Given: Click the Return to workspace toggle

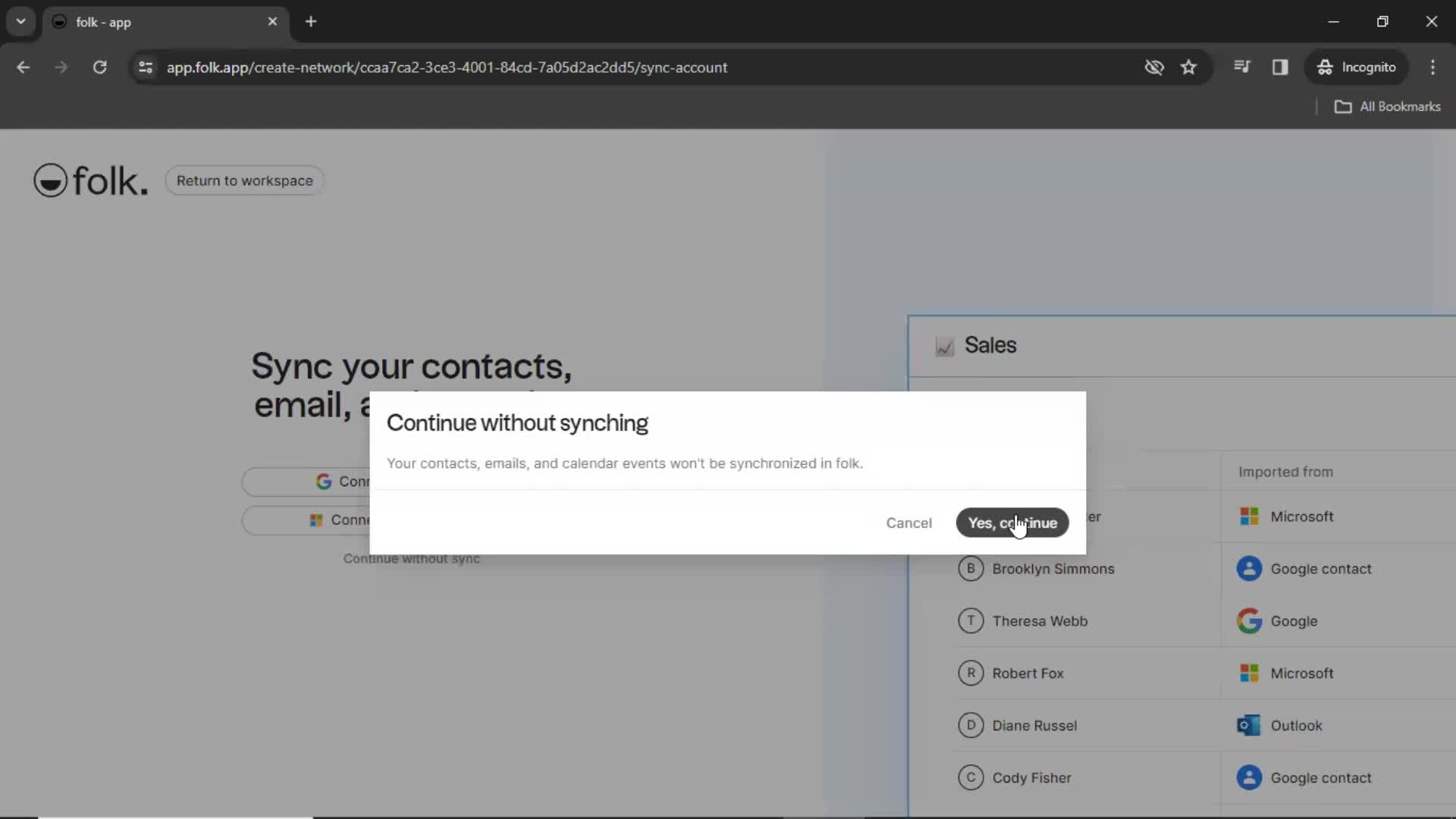Looking at the screenshot, I should (245, 181).
